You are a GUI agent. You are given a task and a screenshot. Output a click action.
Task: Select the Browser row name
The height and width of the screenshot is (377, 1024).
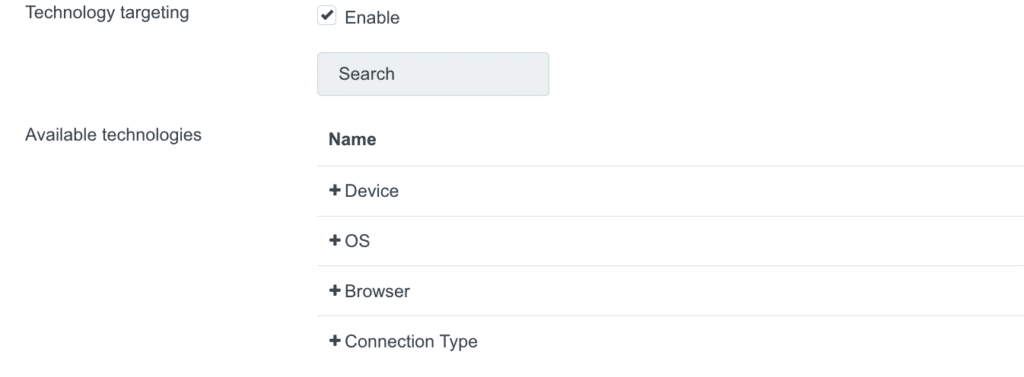click(377, 291)
